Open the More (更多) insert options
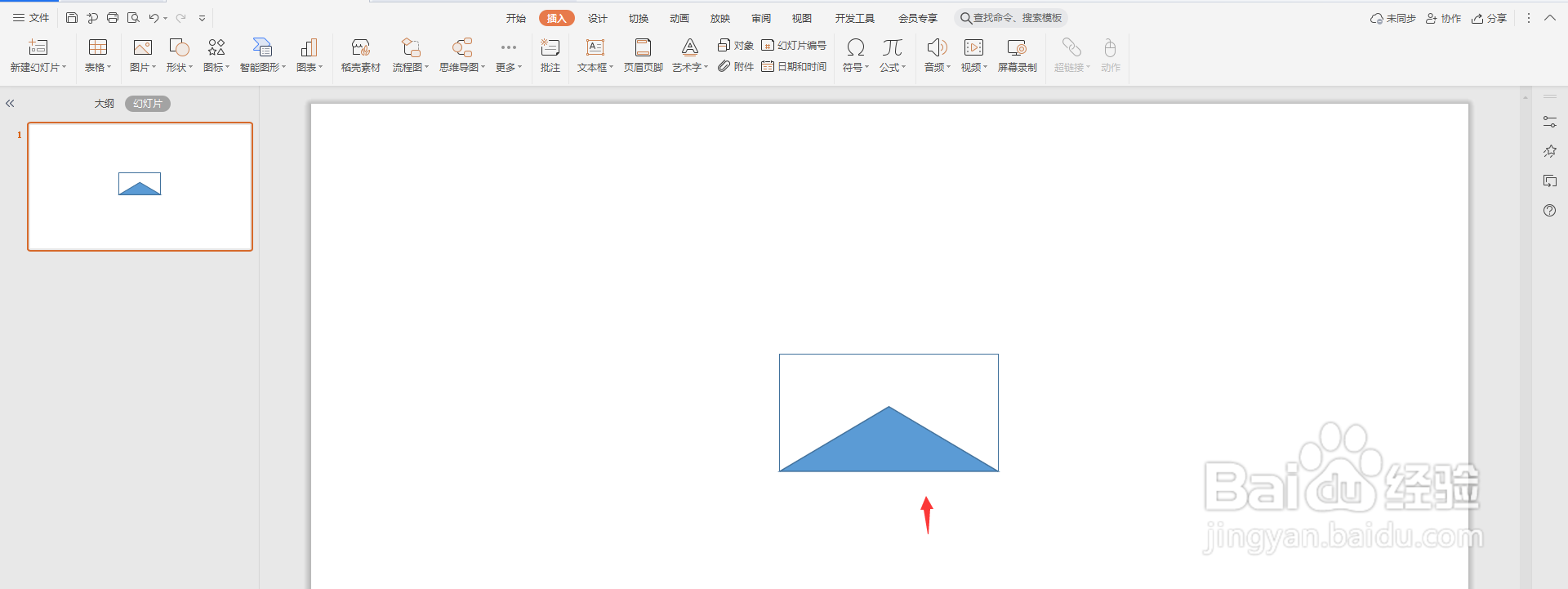The height and width of the screenshot is (589, 1568). (x=509, y=56)
